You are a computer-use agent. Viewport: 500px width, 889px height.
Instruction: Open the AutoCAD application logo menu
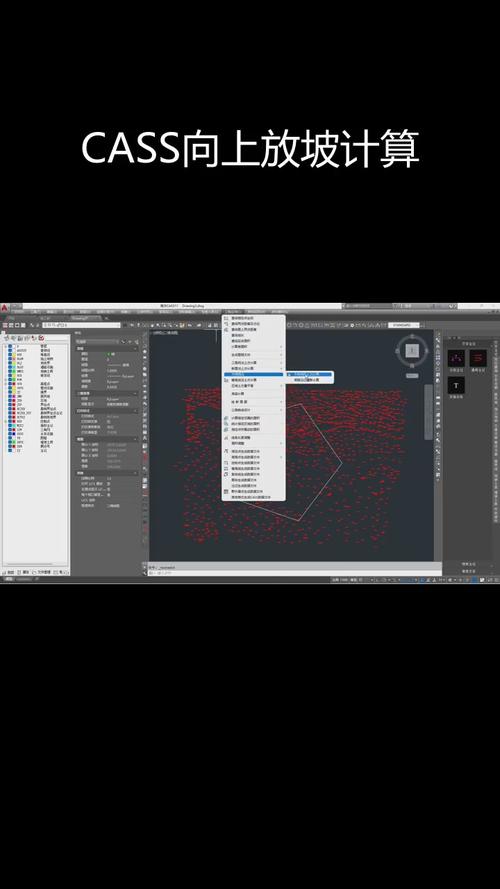pos(4,307)
